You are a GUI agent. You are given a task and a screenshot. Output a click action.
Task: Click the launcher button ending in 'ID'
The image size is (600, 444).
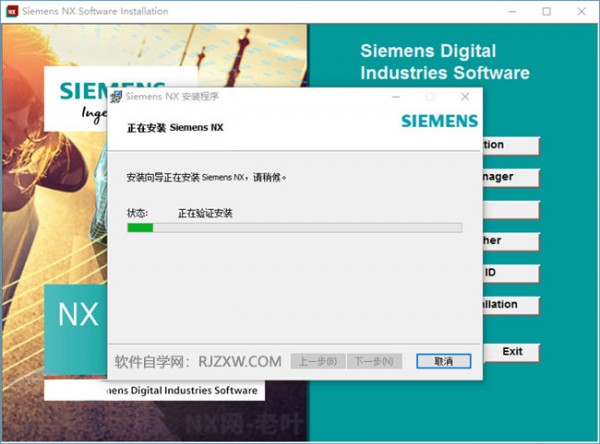512,273
